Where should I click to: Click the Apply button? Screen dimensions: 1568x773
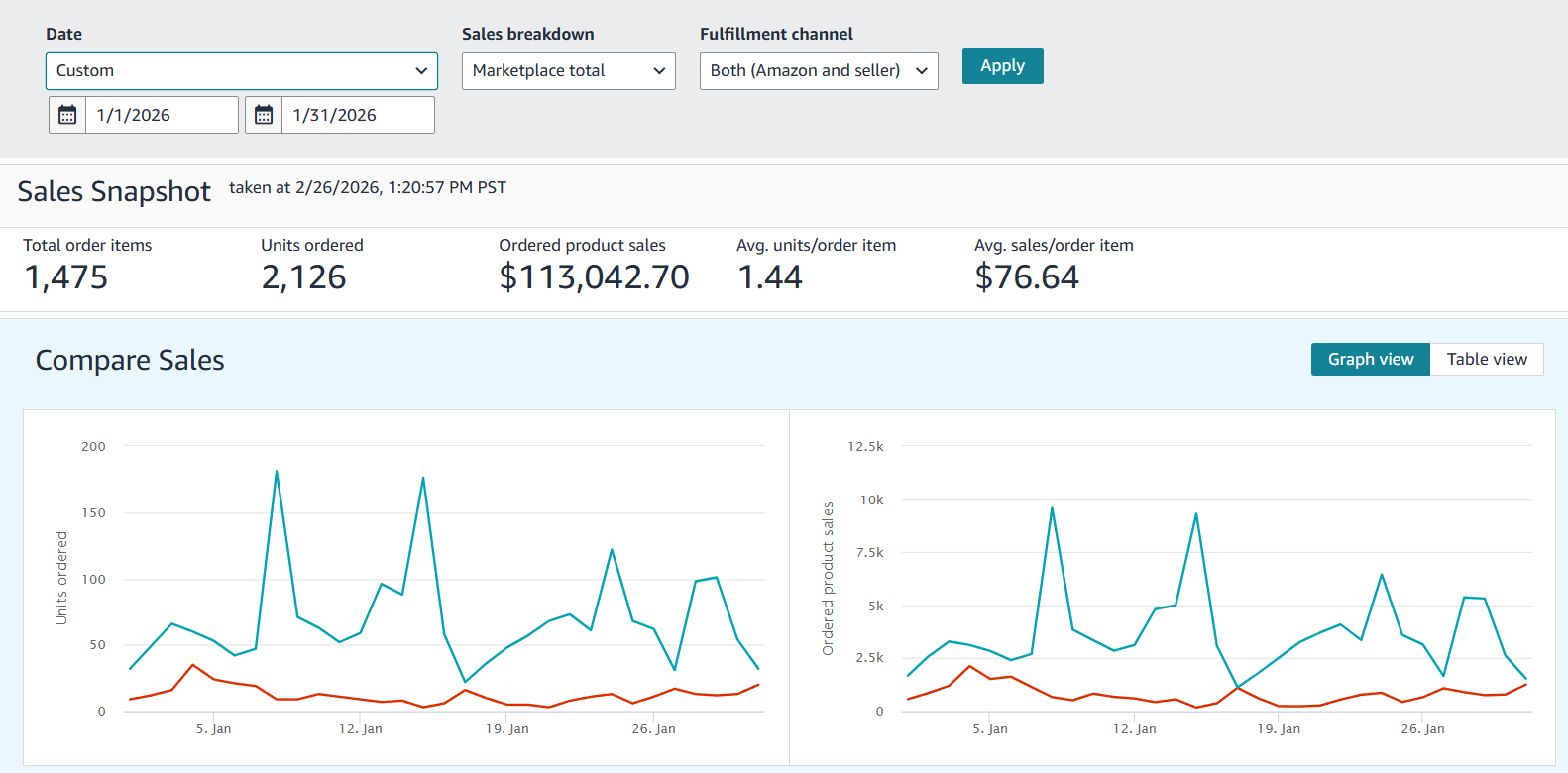pos(1002,66)
